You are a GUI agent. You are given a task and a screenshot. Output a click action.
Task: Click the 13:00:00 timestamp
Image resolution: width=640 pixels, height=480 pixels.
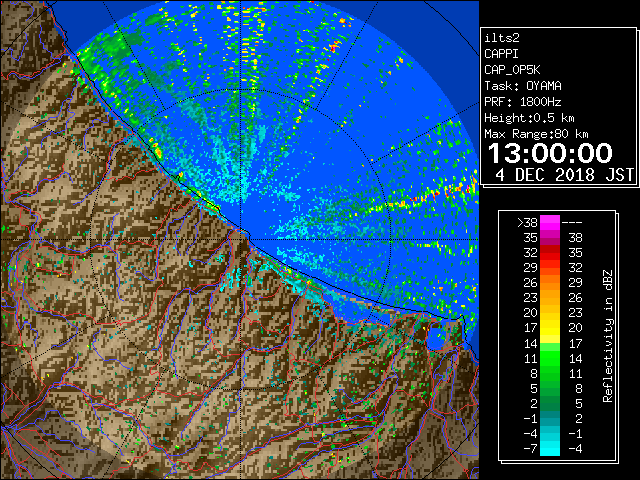(x=550, y=153)
